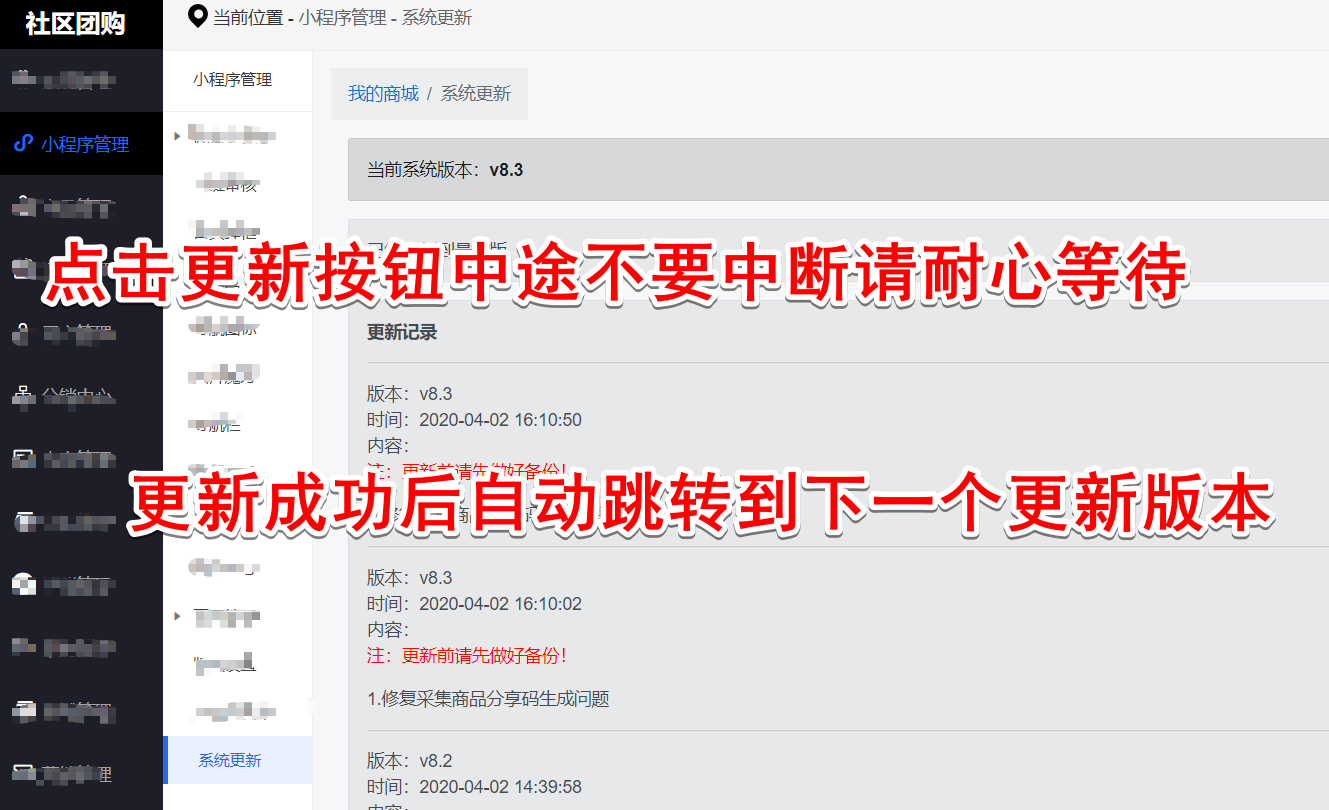Expand the collapsed group above 系统更新
1329x810 pixels.
coord(178,616)
